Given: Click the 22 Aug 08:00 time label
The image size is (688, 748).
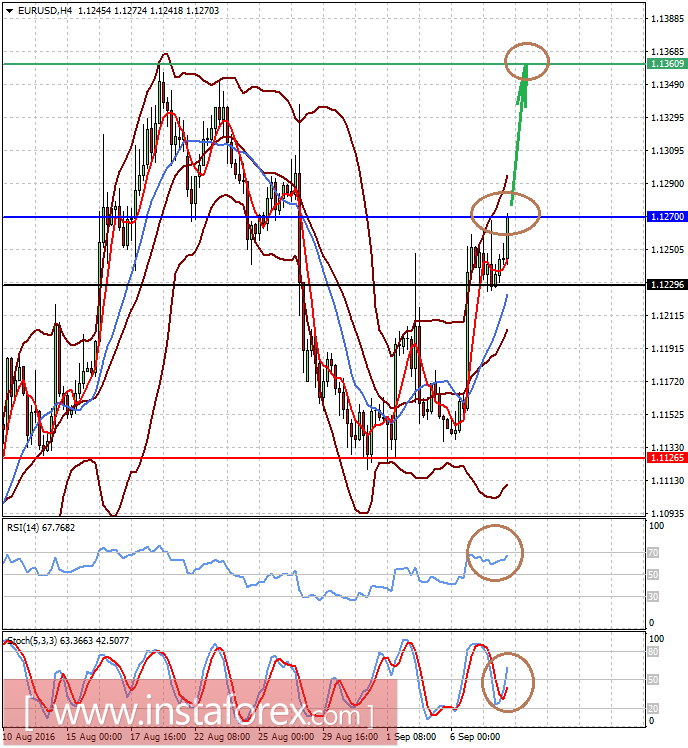Looking at the screenshot, I should click(x=222, y=737).
